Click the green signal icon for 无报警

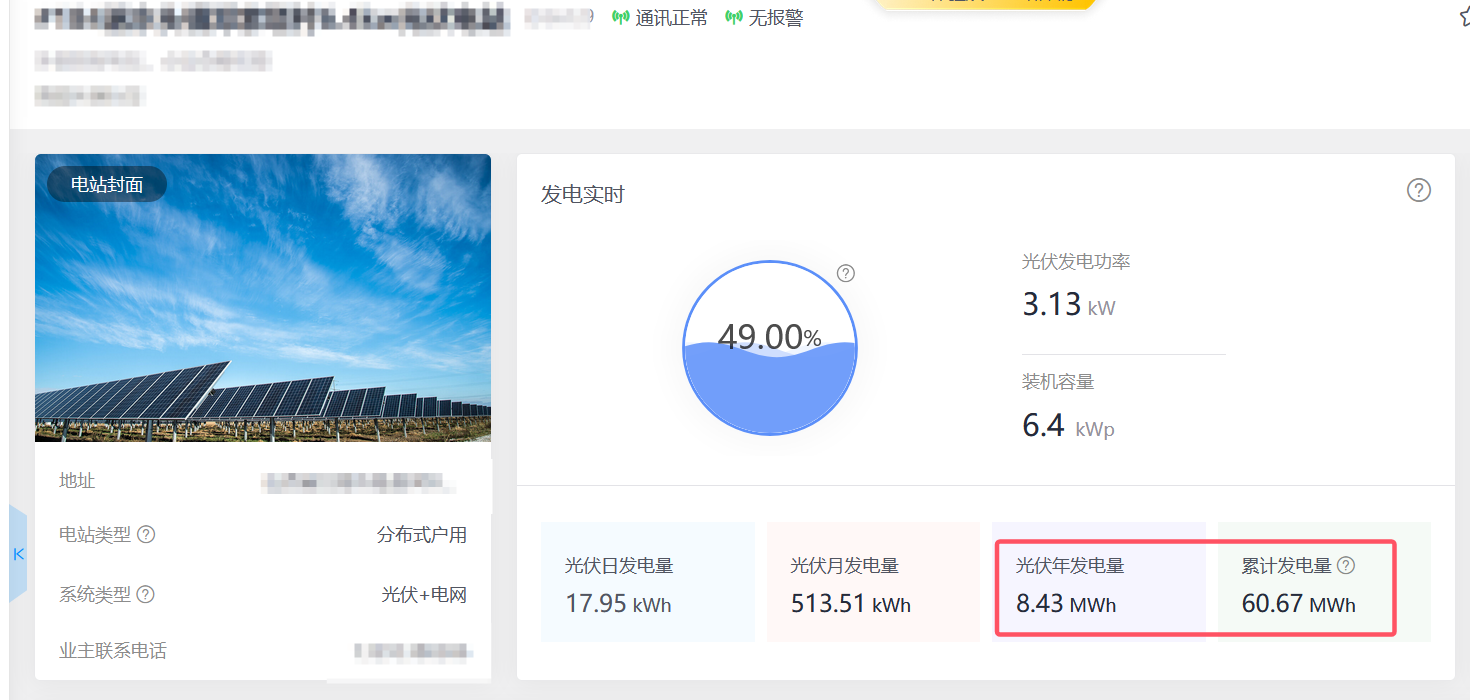(734, 18)
